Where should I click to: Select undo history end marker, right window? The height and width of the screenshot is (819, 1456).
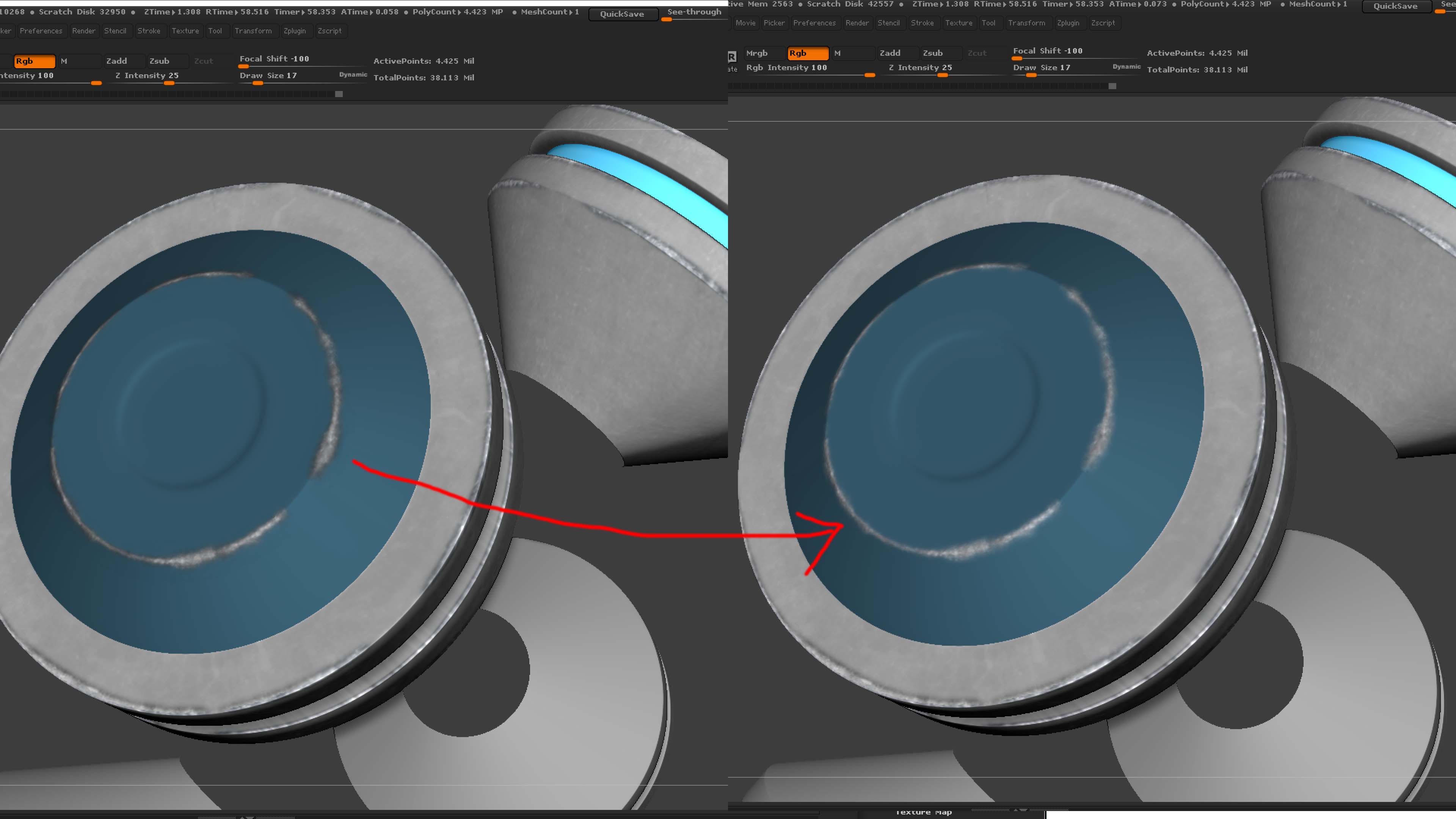1112,86
